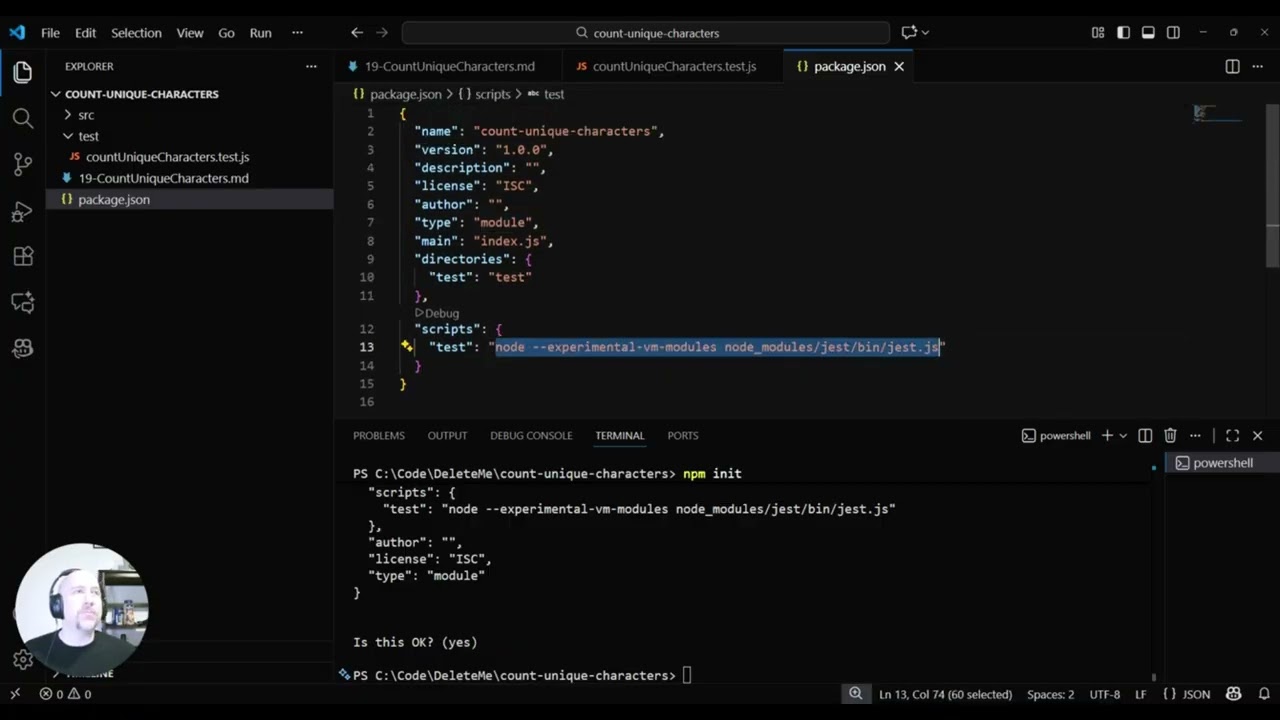Switch to the DEBUG CONSOLE tab

click(531, 436)
